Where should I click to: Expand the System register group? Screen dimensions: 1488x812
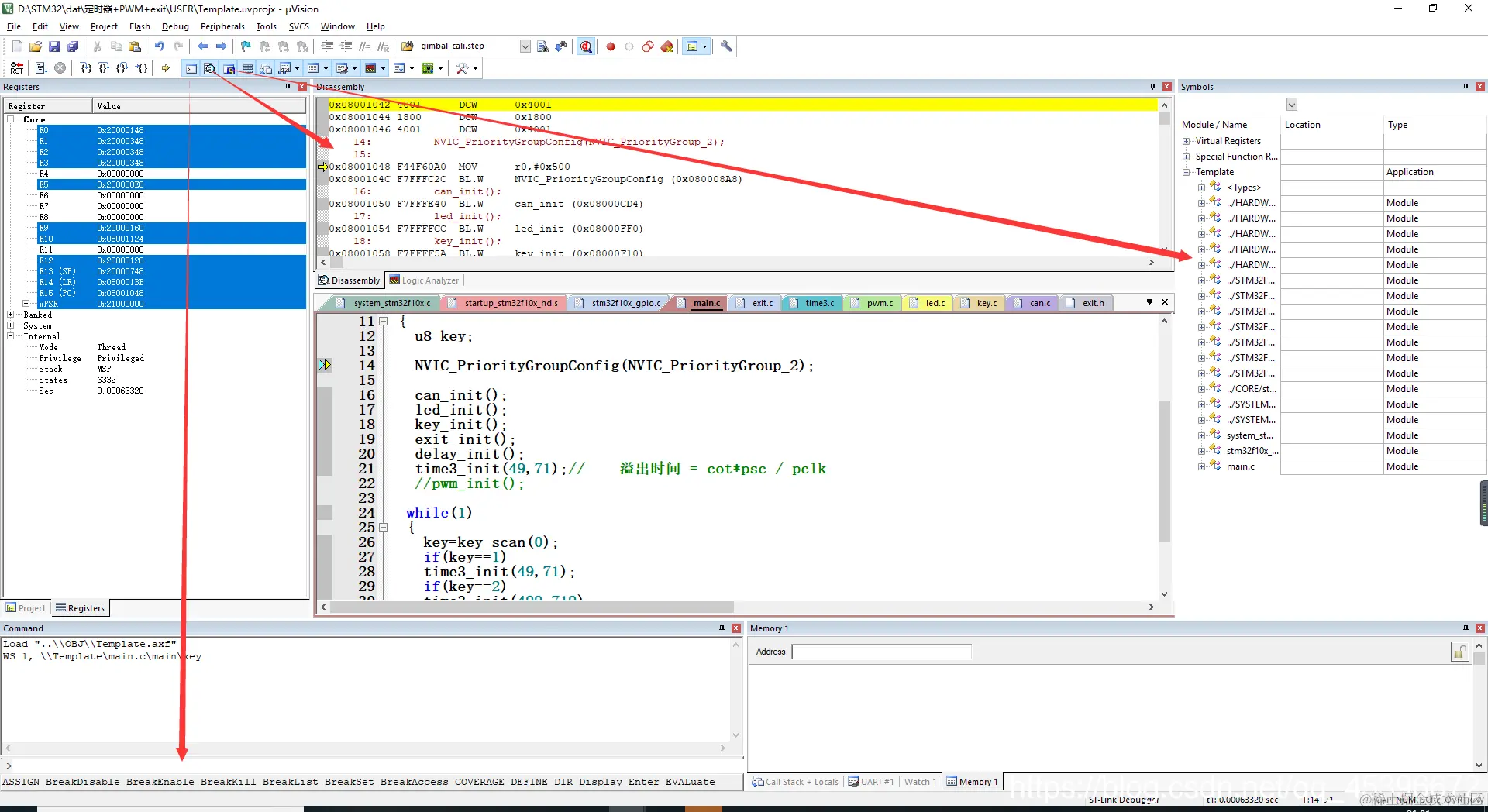click(x=11, y=325)
